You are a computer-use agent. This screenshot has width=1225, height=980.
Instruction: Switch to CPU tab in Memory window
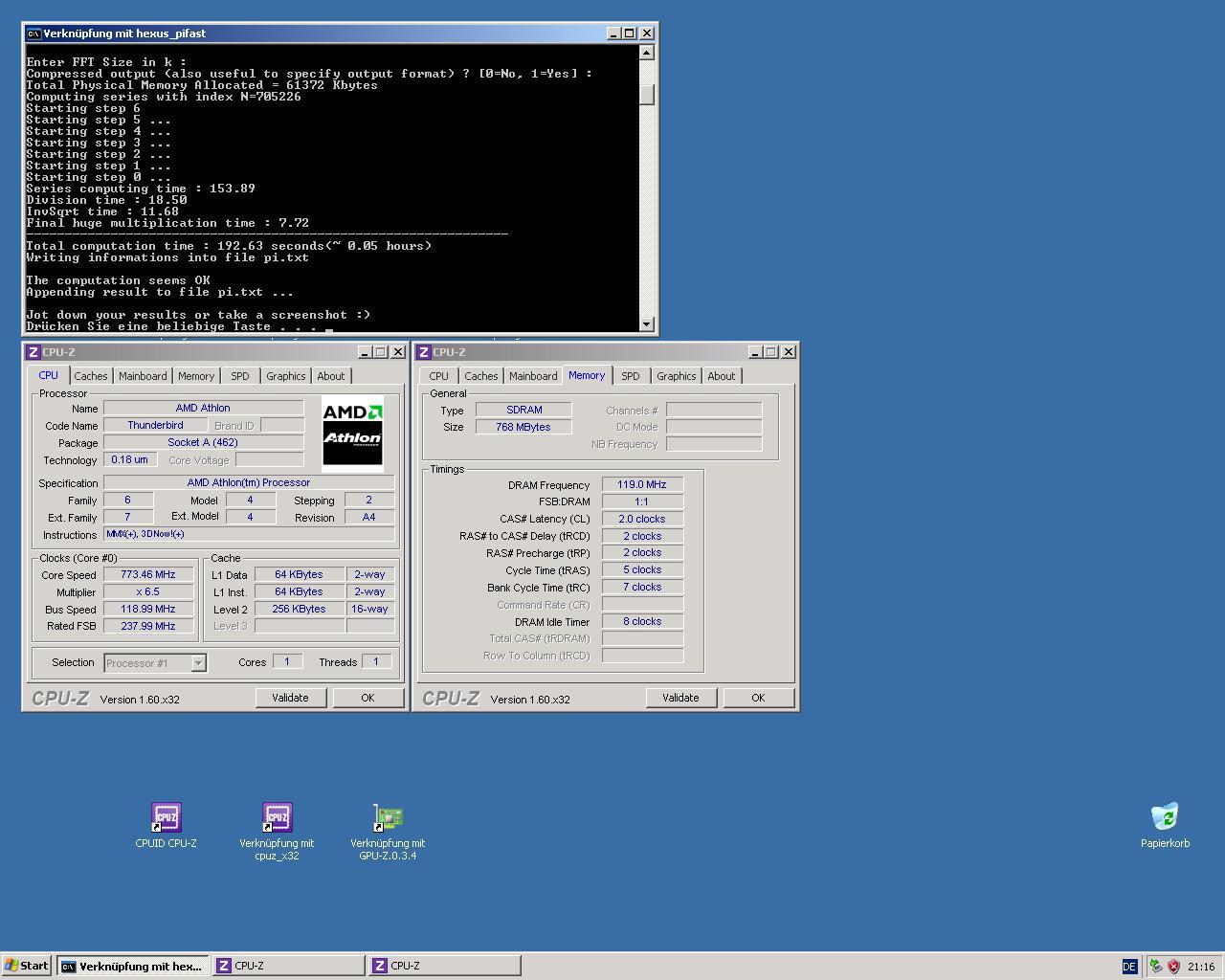coord(439,376)
